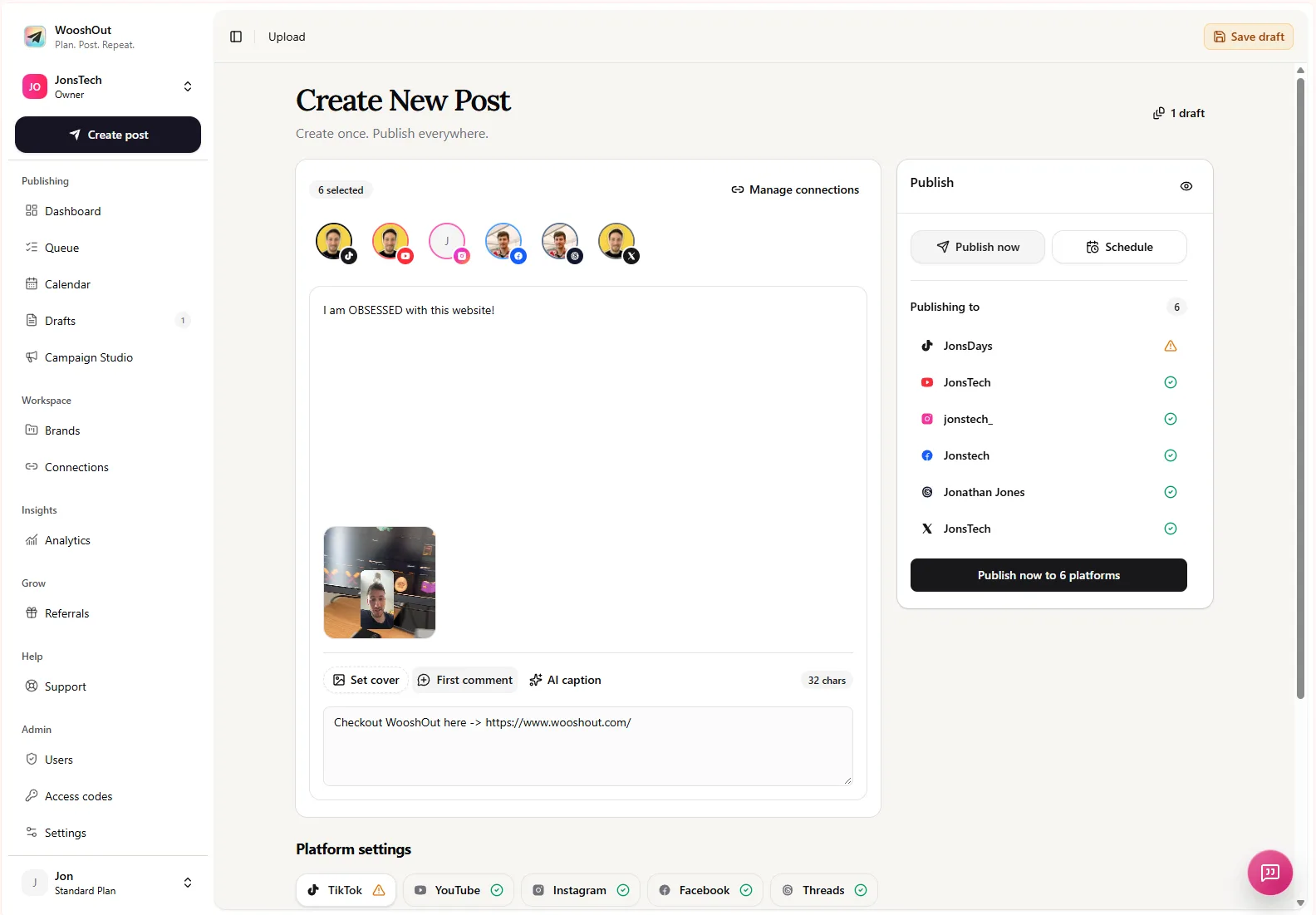Viewport: 1316px width, 915px height.
Task: Click the Upload breadcrumb label
Action: pos(287,37)
